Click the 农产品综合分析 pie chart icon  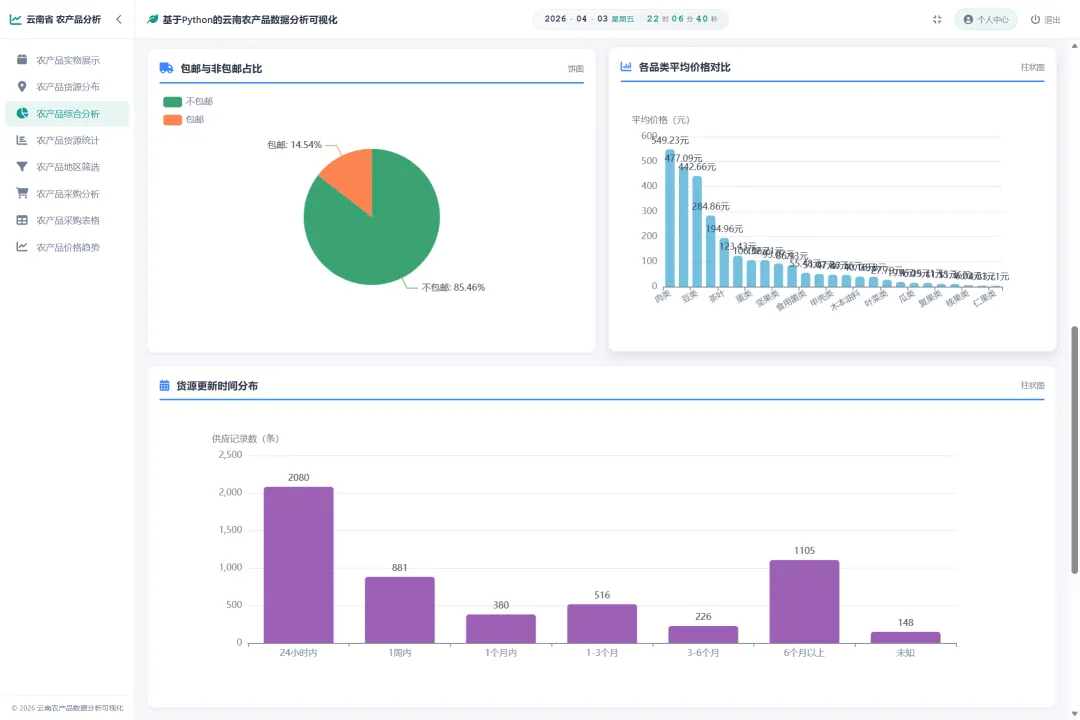click(x=22, y=113)
